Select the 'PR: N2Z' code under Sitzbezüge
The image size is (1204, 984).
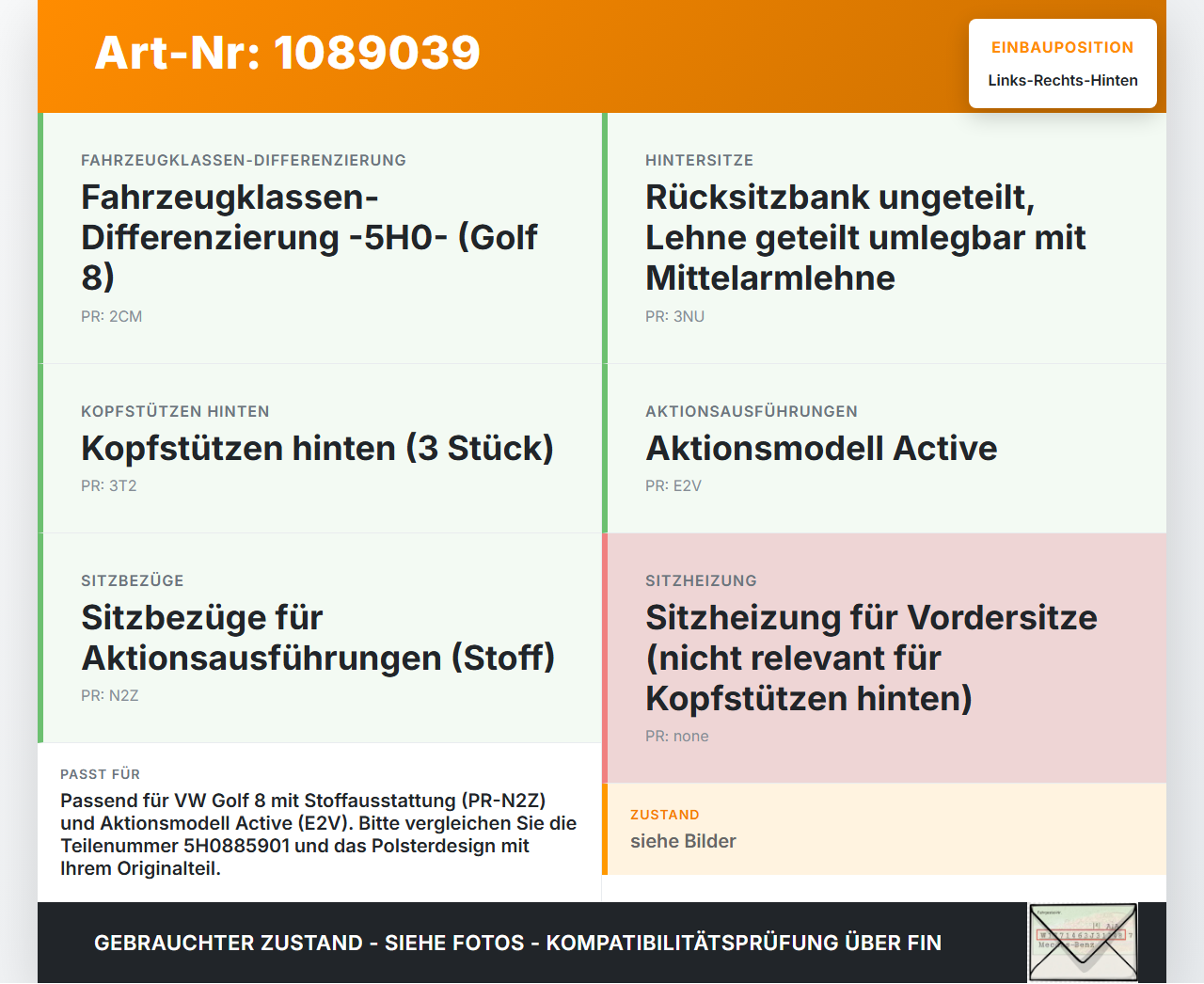[110, 695]
